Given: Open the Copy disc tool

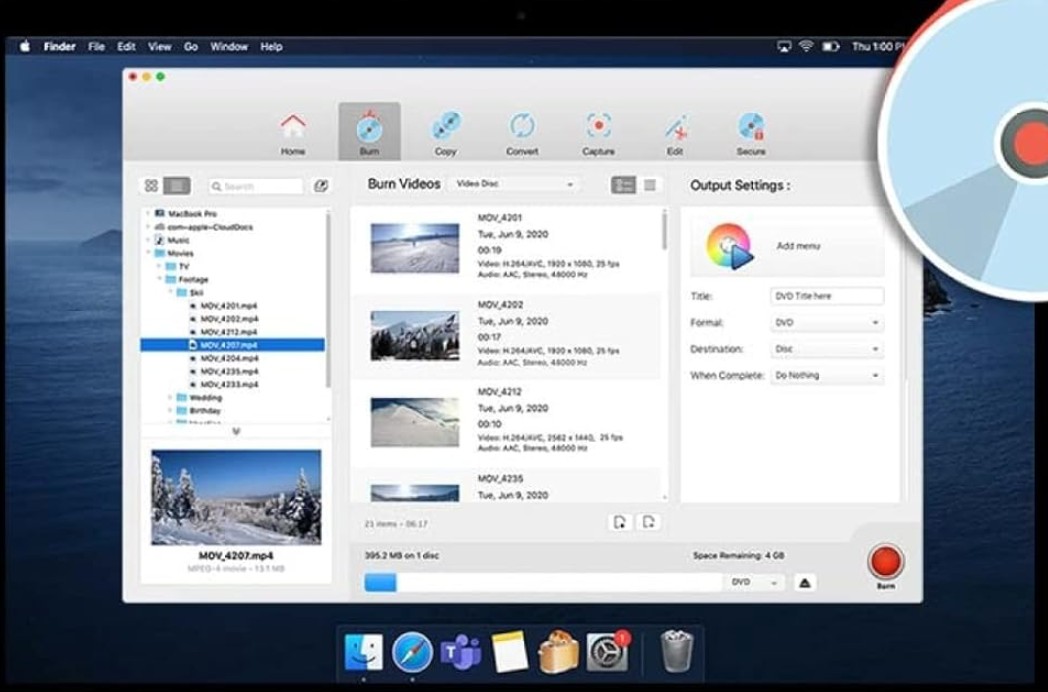Looking at the screenshot, I should coord(445,133).
